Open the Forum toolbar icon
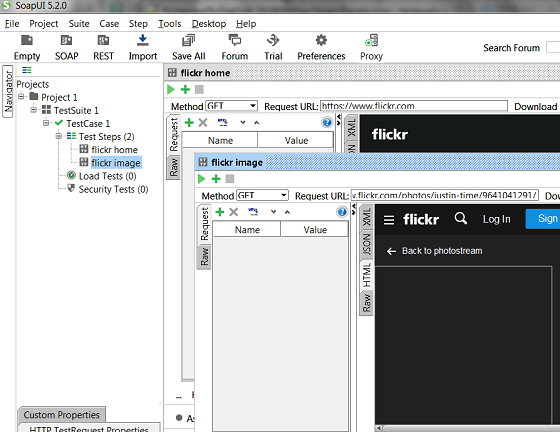The width and height of the screenshot is (560, 432). [235, 47]
